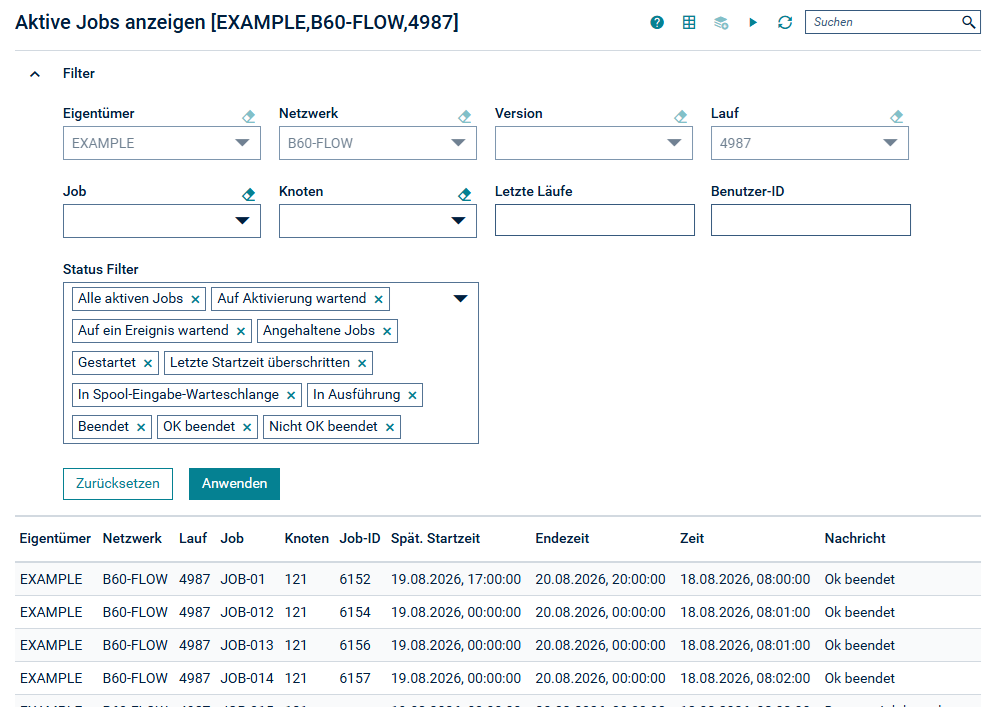Remove the 'Angehaltene Jobs' status tag
The height and width of the screenshot is (707, 998).
pyautogui.click(x=387, y=331)
